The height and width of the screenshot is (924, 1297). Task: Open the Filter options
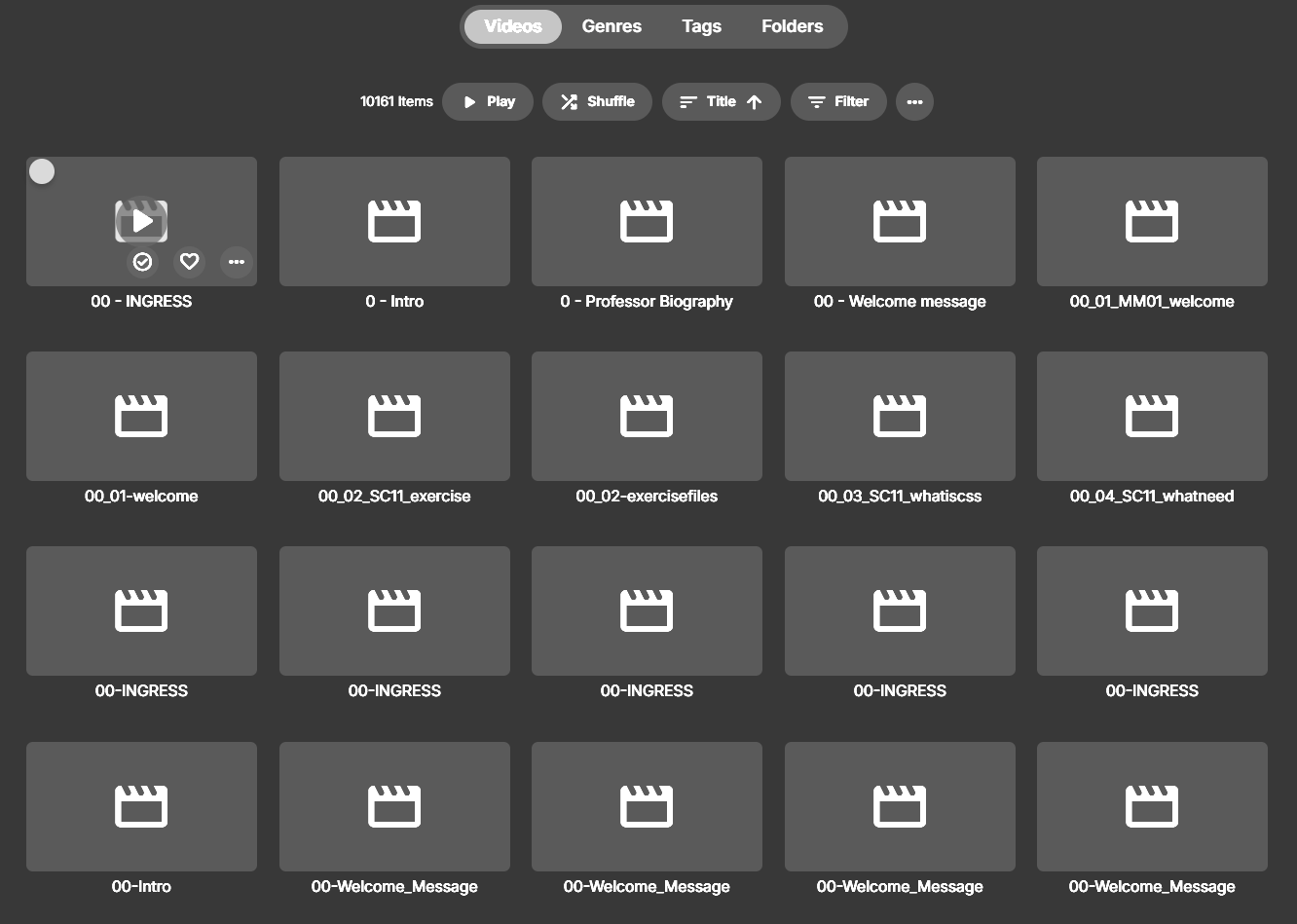(x=838, y=101)
